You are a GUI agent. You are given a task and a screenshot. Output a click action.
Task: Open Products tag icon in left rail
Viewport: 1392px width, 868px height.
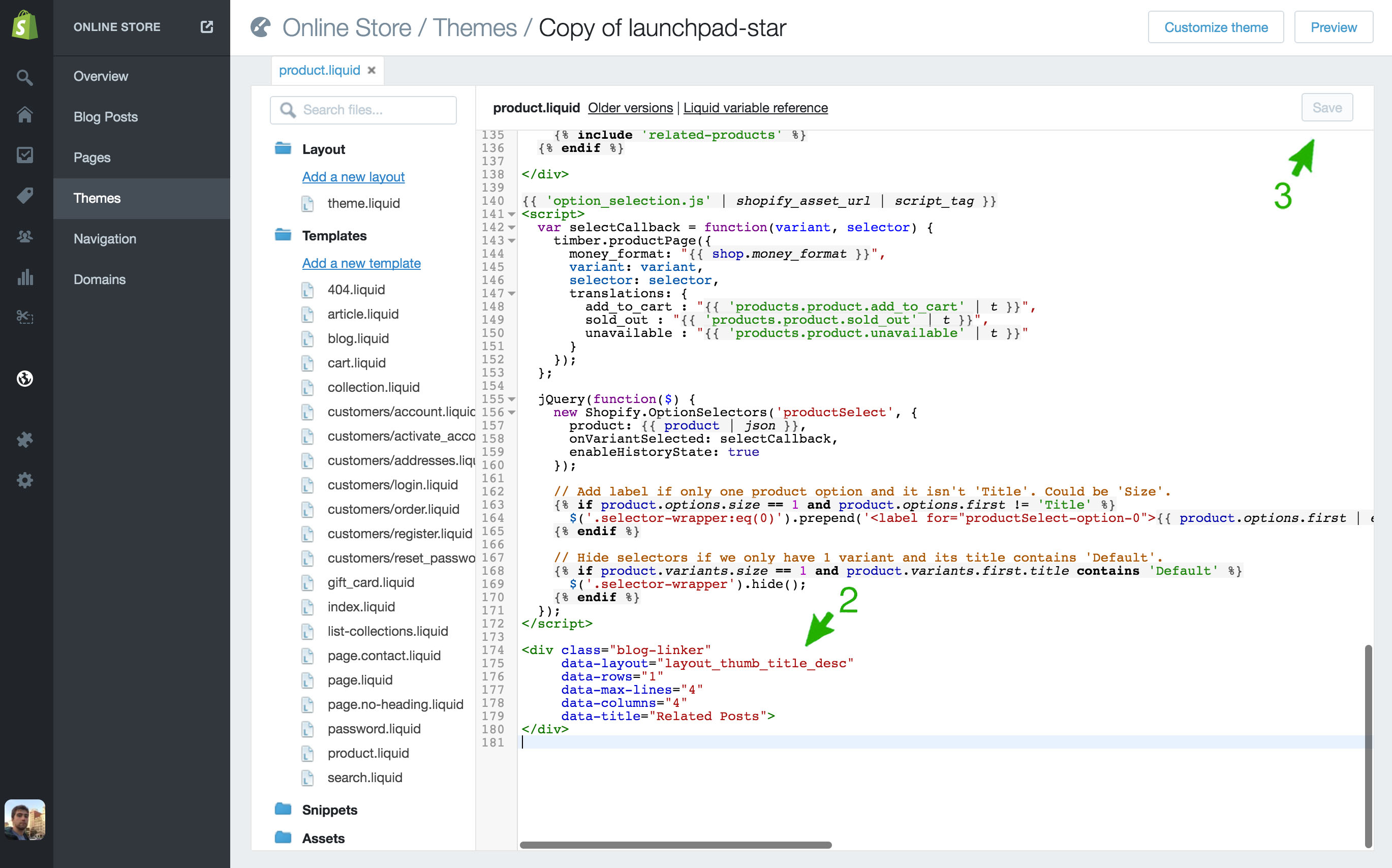click(x=25, y=196)
